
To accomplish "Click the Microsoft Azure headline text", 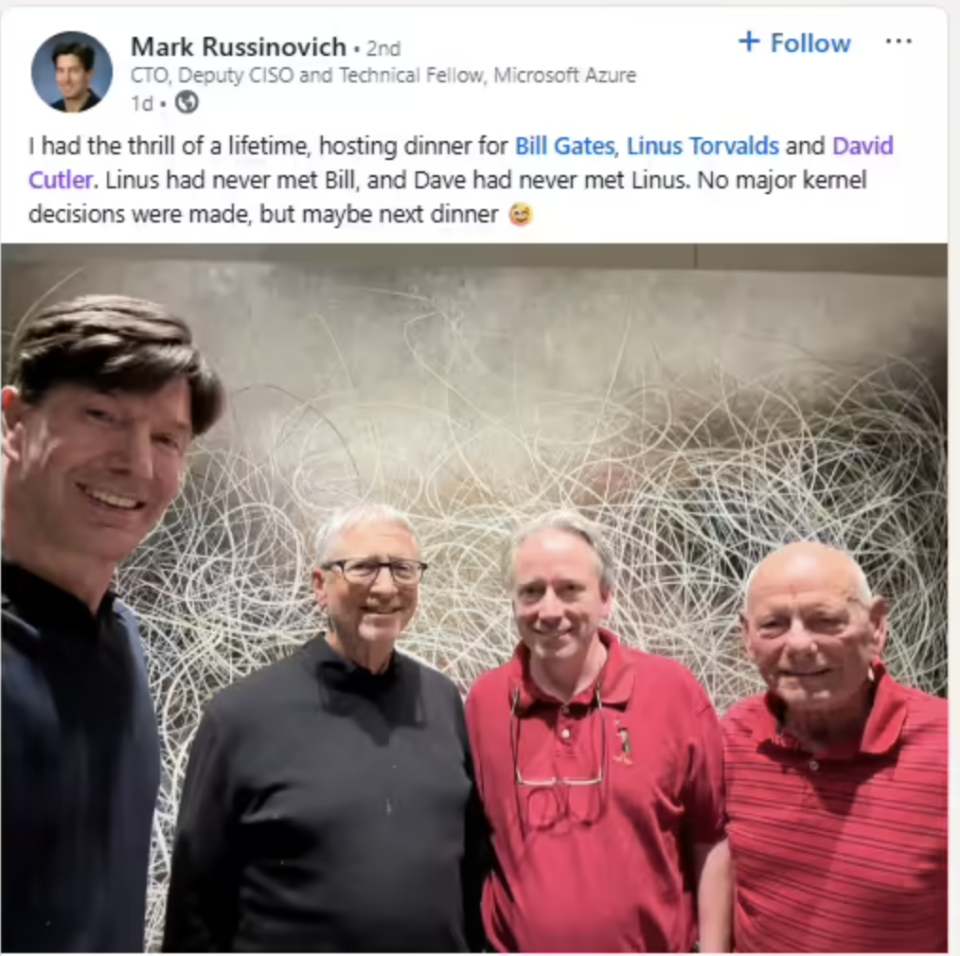I will point(564,75).
